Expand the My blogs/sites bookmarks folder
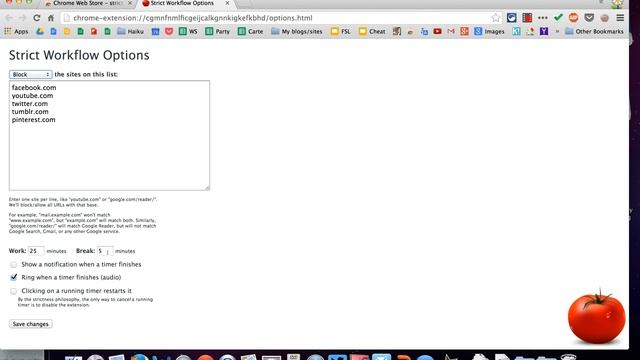Viewport: 640px width, 360px height. pyautogui.click(x=297, y=31)
